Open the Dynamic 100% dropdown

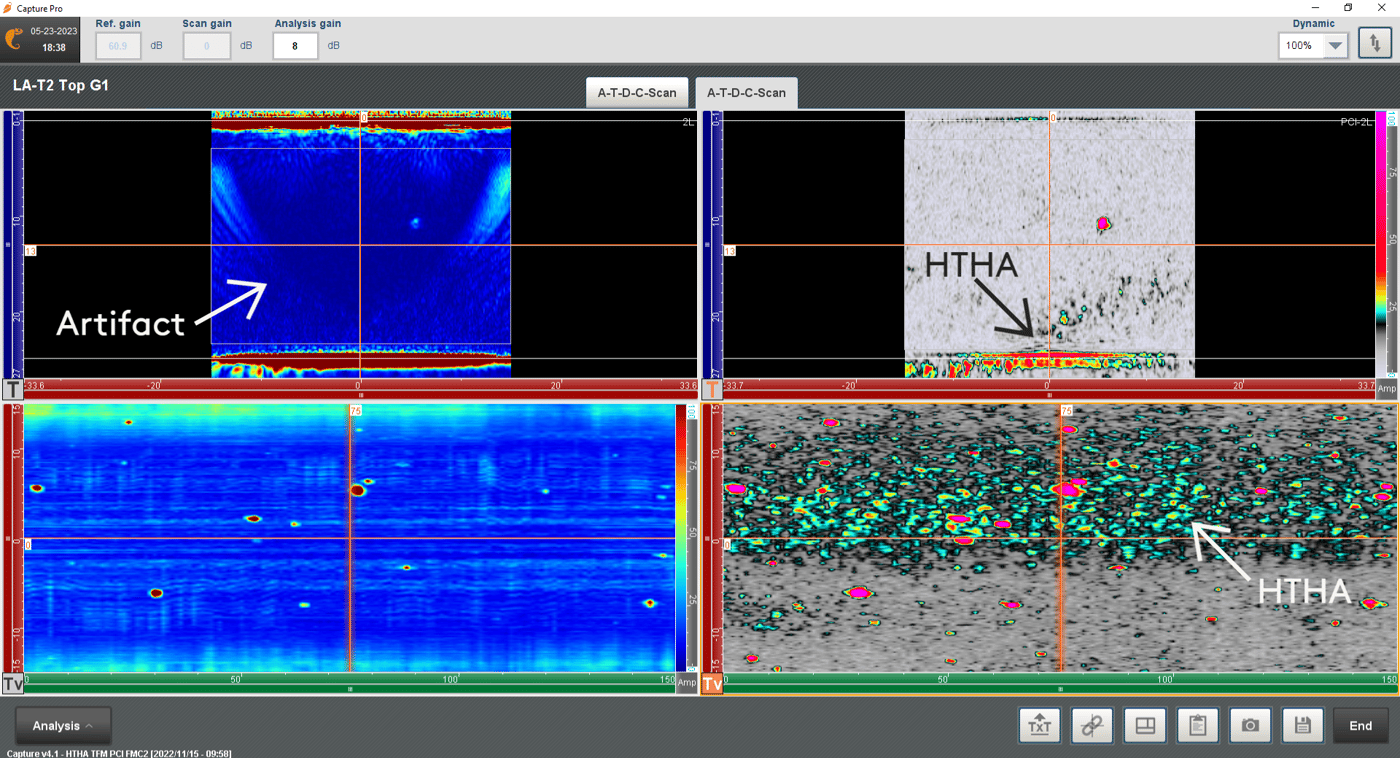[1312, 44]
